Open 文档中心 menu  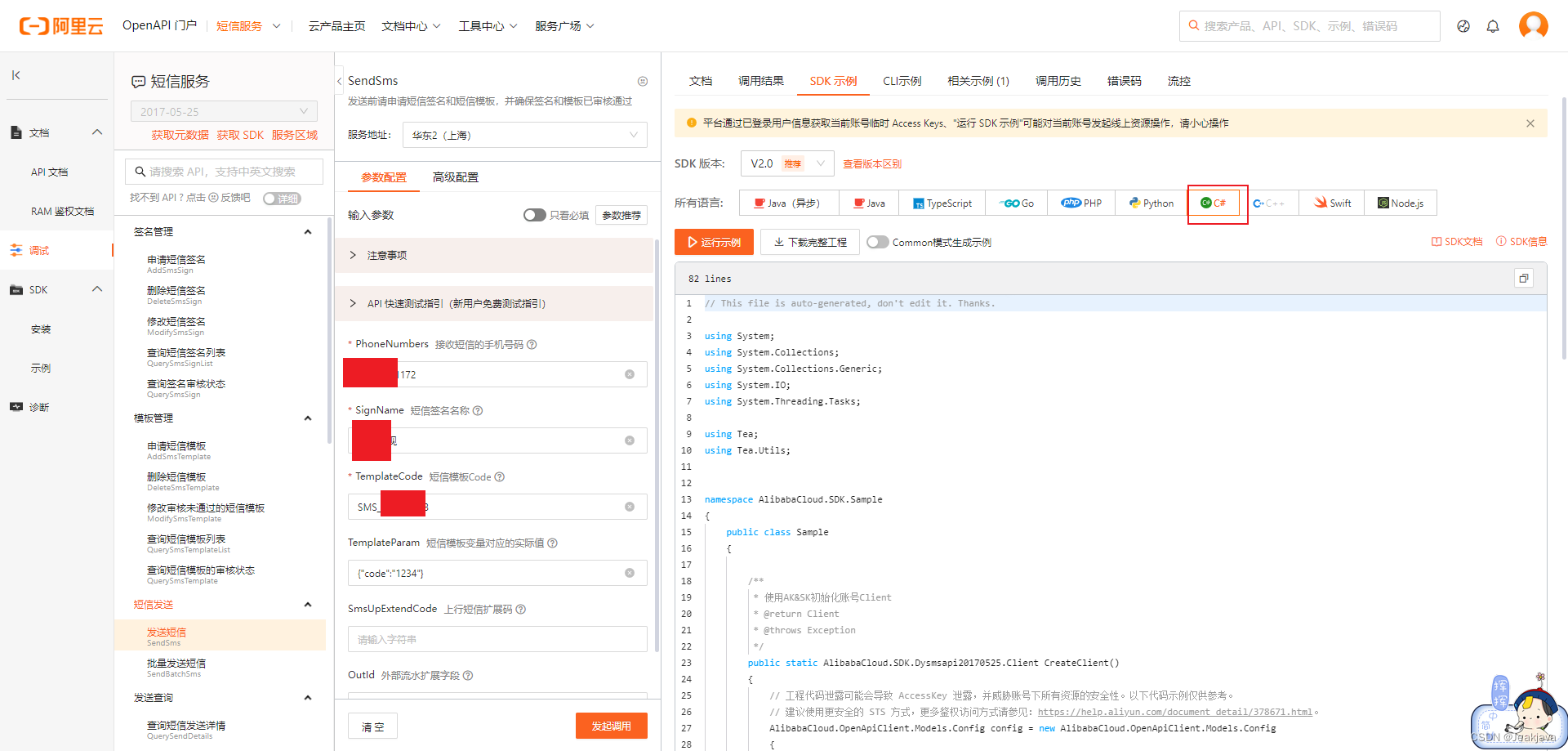[411, 26]
